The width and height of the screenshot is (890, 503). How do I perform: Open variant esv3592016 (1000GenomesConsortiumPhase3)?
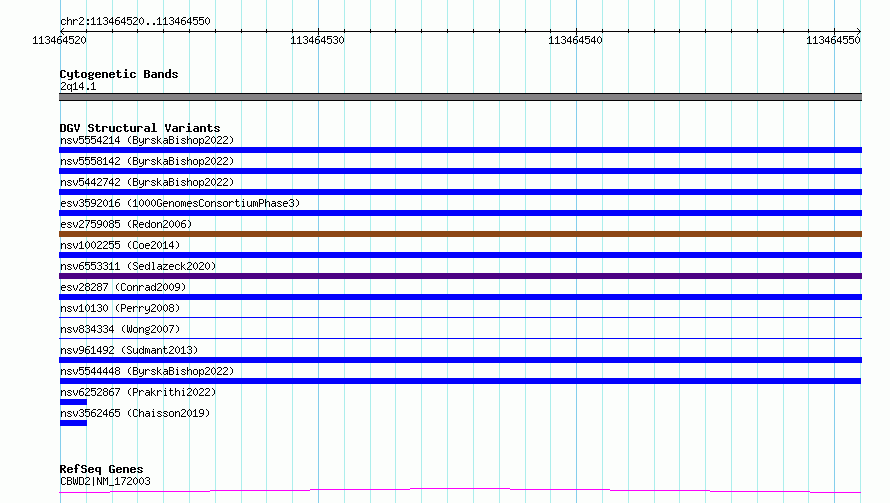coord(180,203)
